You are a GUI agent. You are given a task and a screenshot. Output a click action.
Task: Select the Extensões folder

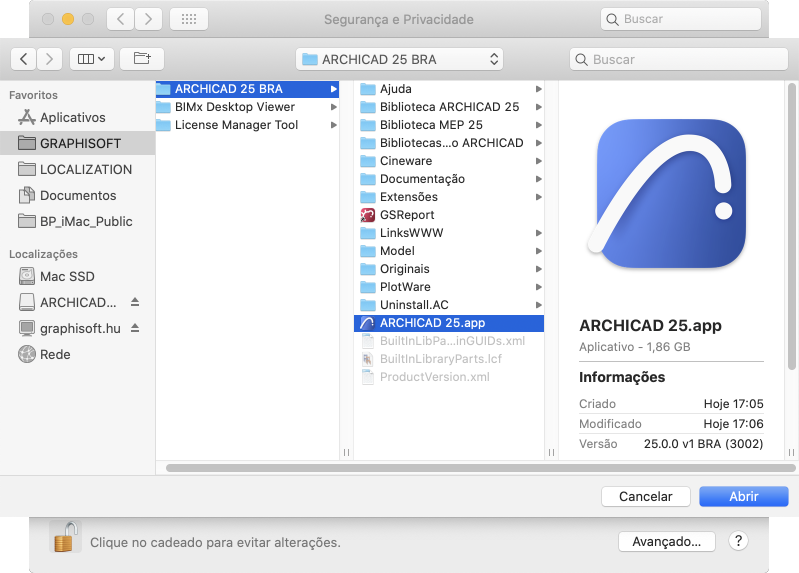(x=448, y=197)
